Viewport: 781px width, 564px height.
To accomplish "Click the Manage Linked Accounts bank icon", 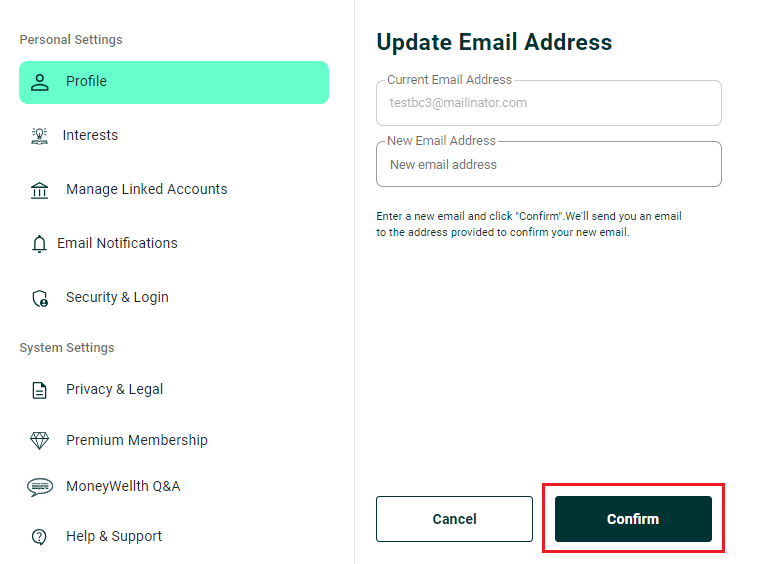I will [x=40, y=190].
